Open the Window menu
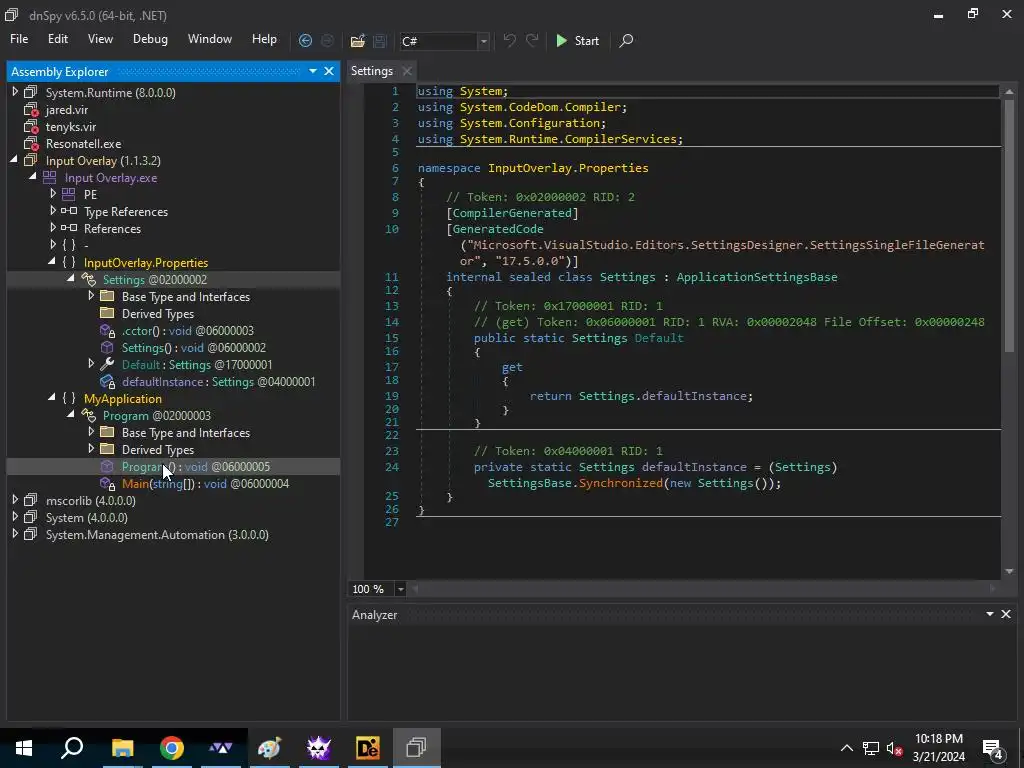 click(x=210, y=39)
